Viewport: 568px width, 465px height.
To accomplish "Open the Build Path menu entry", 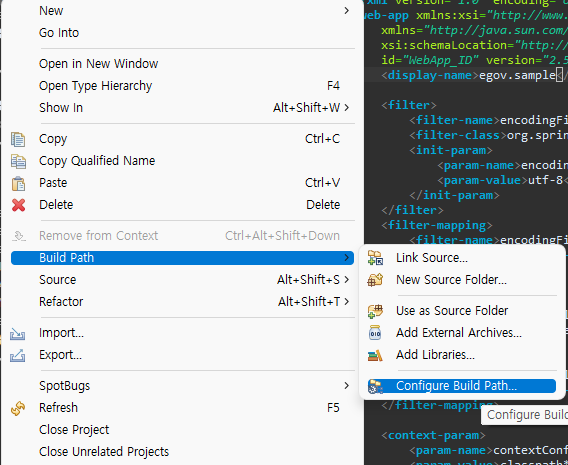I will click(182, 258).
